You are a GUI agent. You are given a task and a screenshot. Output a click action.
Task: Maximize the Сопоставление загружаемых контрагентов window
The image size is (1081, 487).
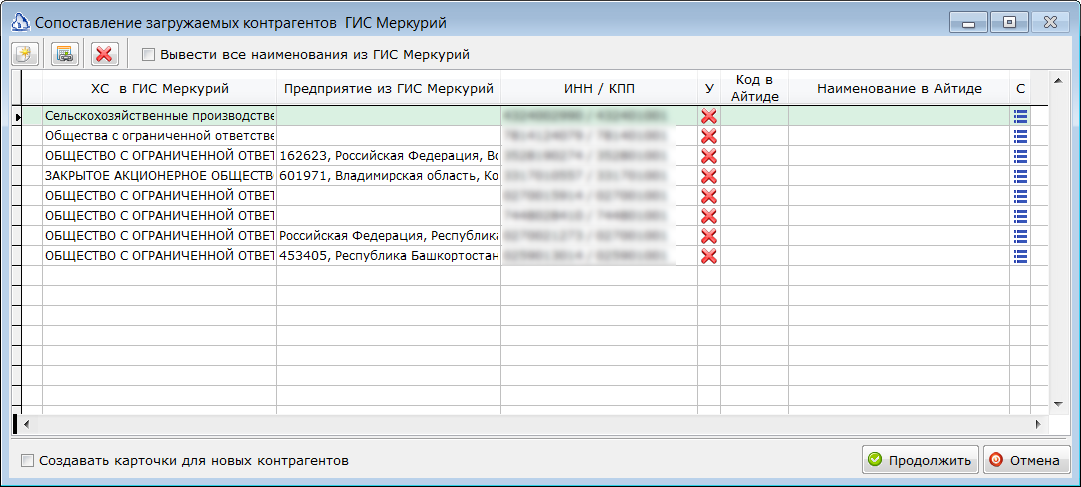click(x=1010, y=23)
